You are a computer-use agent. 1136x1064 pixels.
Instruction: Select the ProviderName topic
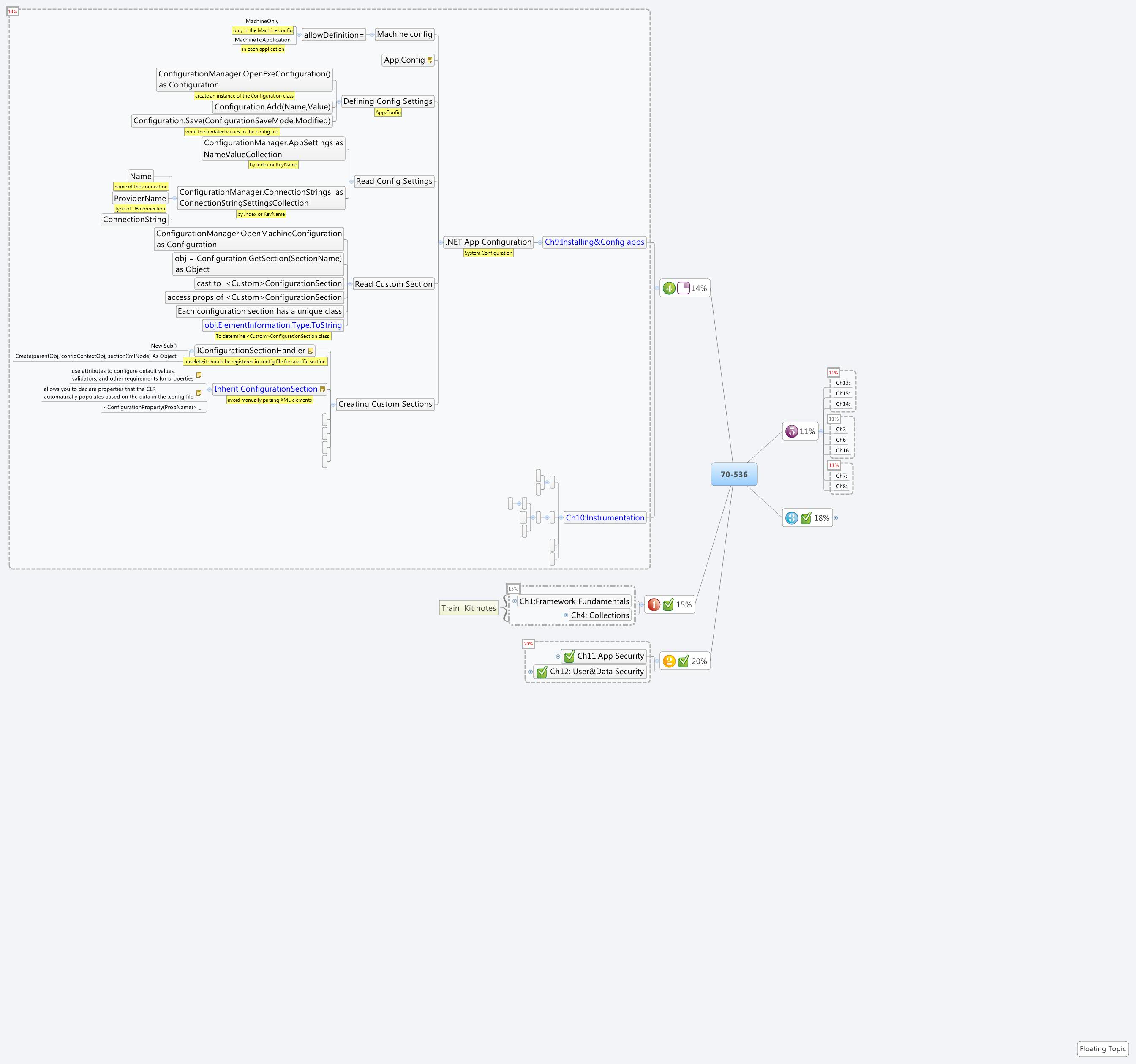(x=140, y=198)
